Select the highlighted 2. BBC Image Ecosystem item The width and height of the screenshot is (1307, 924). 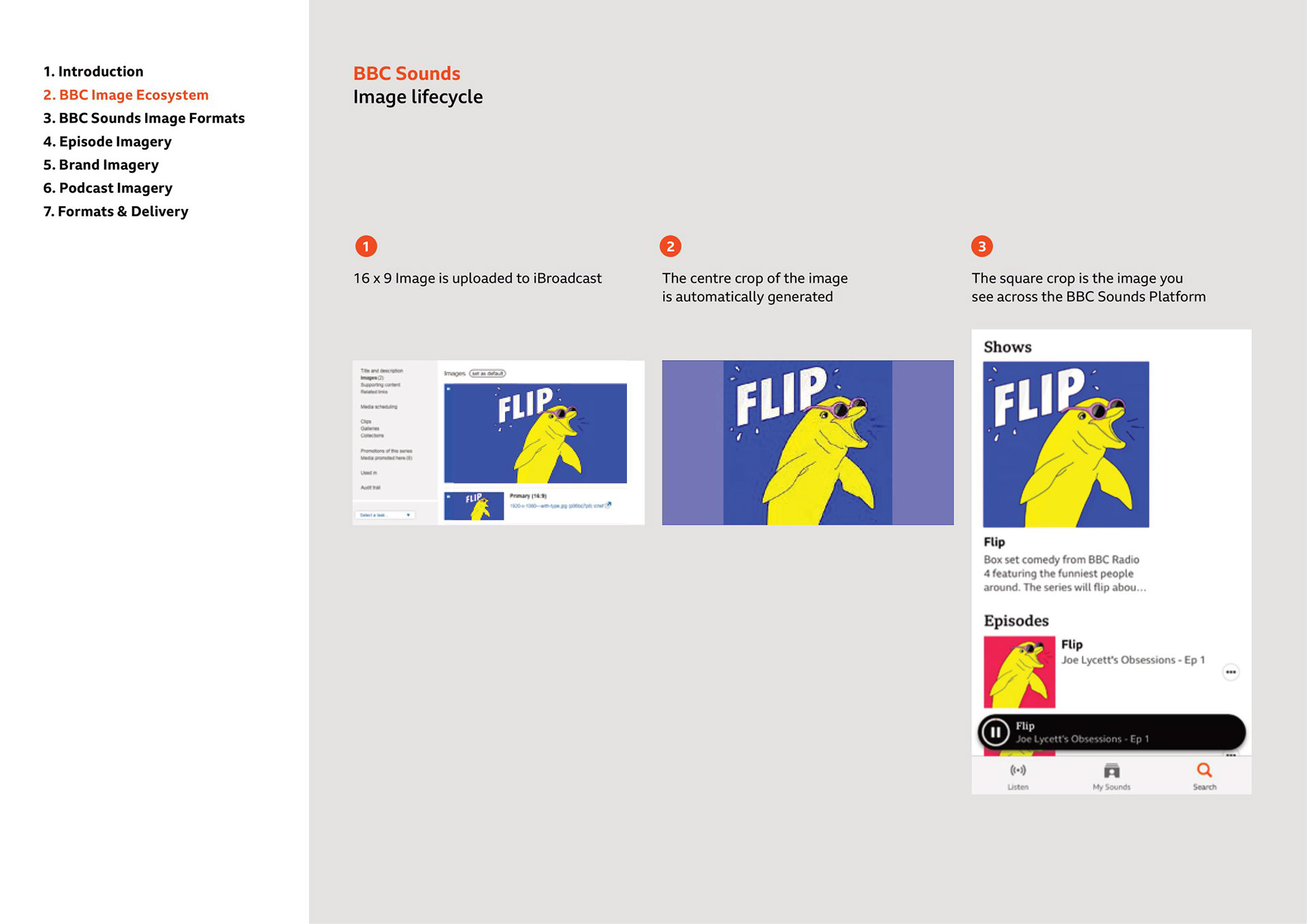pos(126,95)
